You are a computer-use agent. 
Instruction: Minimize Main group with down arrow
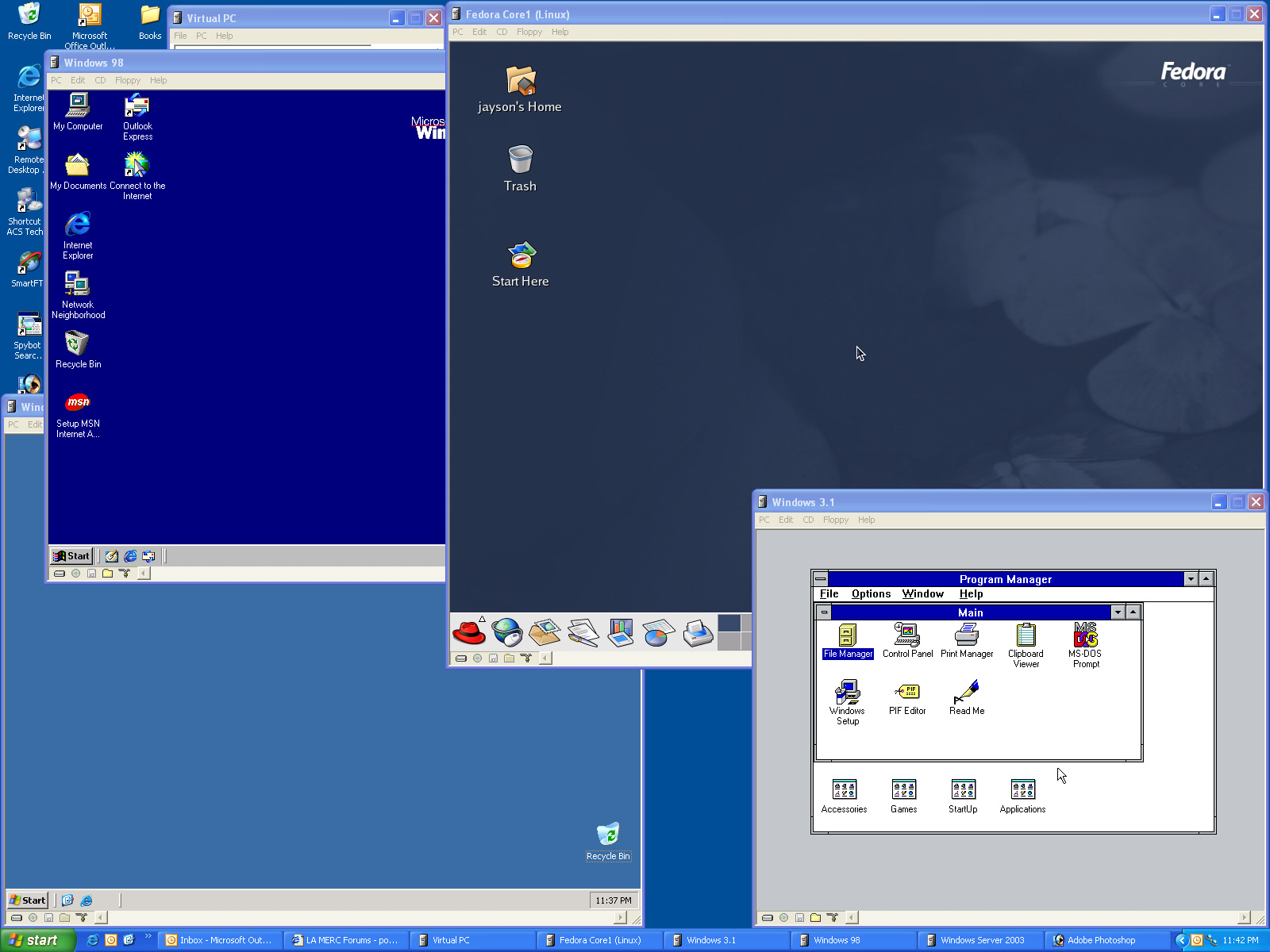click(x=1118, y=612)
